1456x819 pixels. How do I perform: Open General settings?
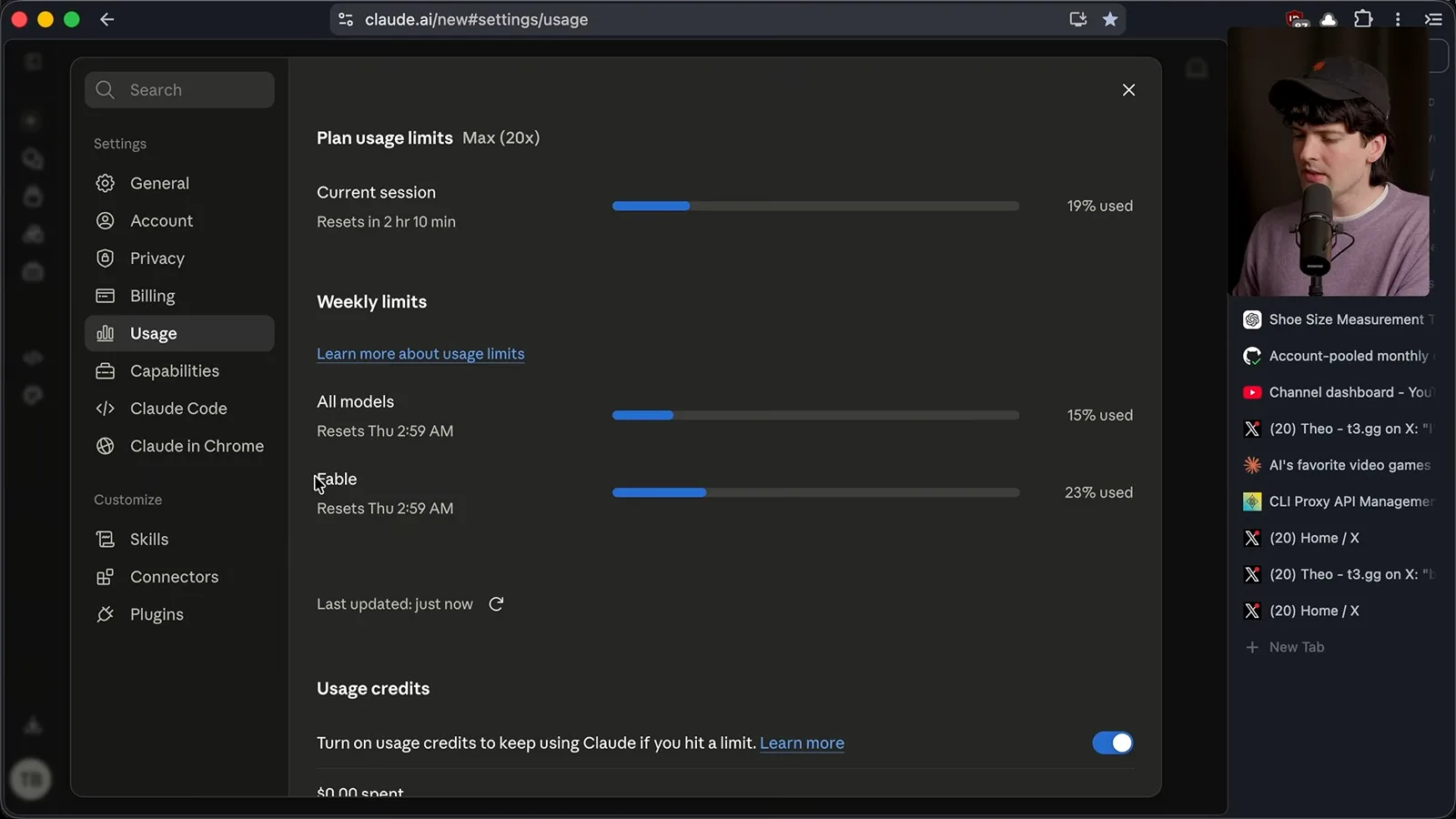179,183
